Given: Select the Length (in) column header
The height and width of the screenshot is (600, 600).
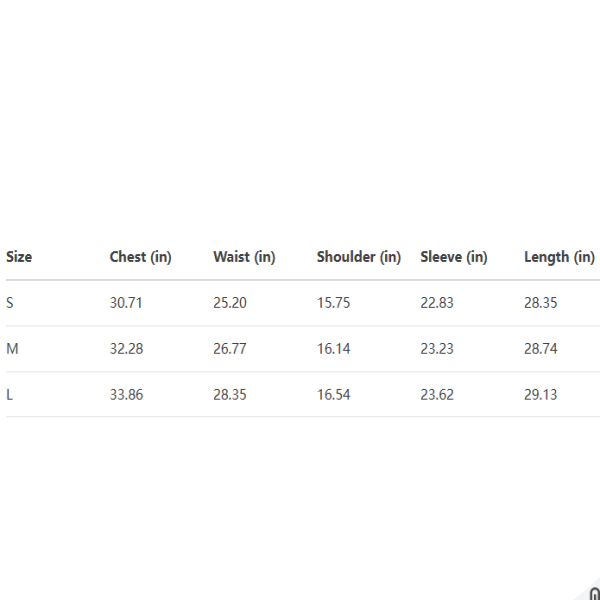Looking at the screenshot, I should pos(559,257).
